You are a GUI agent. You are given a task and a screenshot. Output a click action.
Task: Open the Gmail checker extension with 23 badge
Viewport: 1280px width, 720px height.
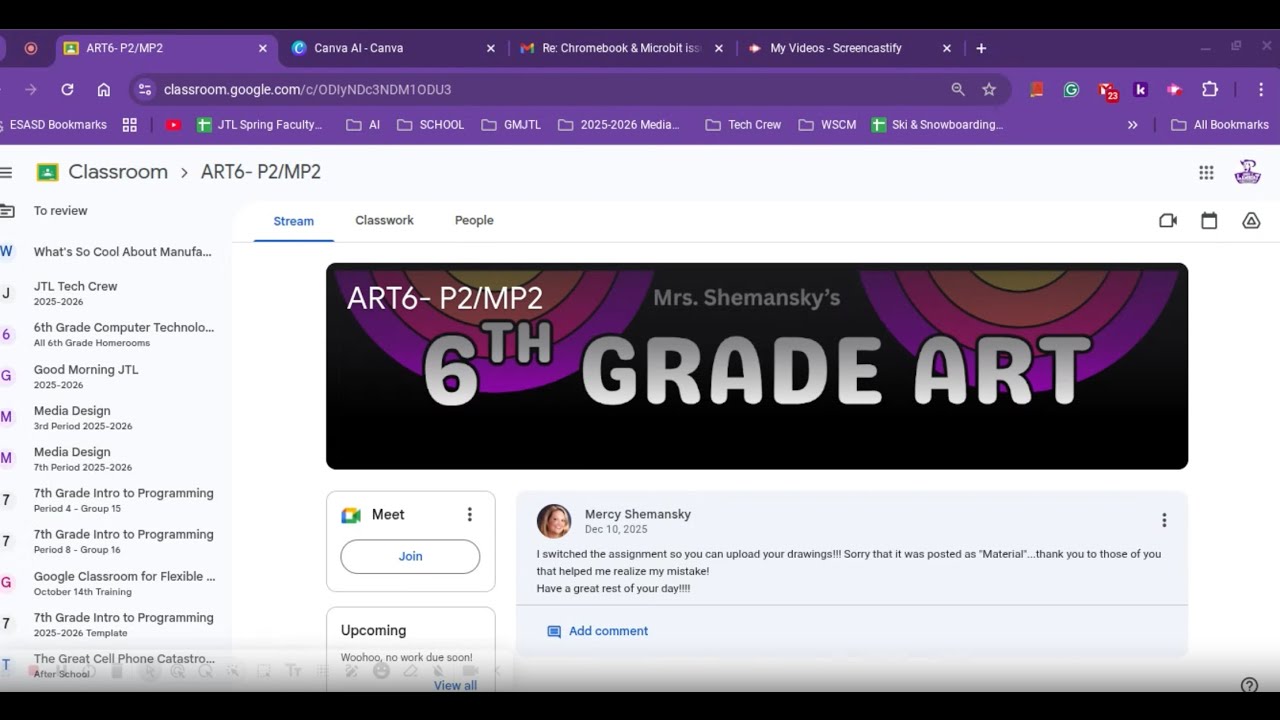pos(1107,90)
